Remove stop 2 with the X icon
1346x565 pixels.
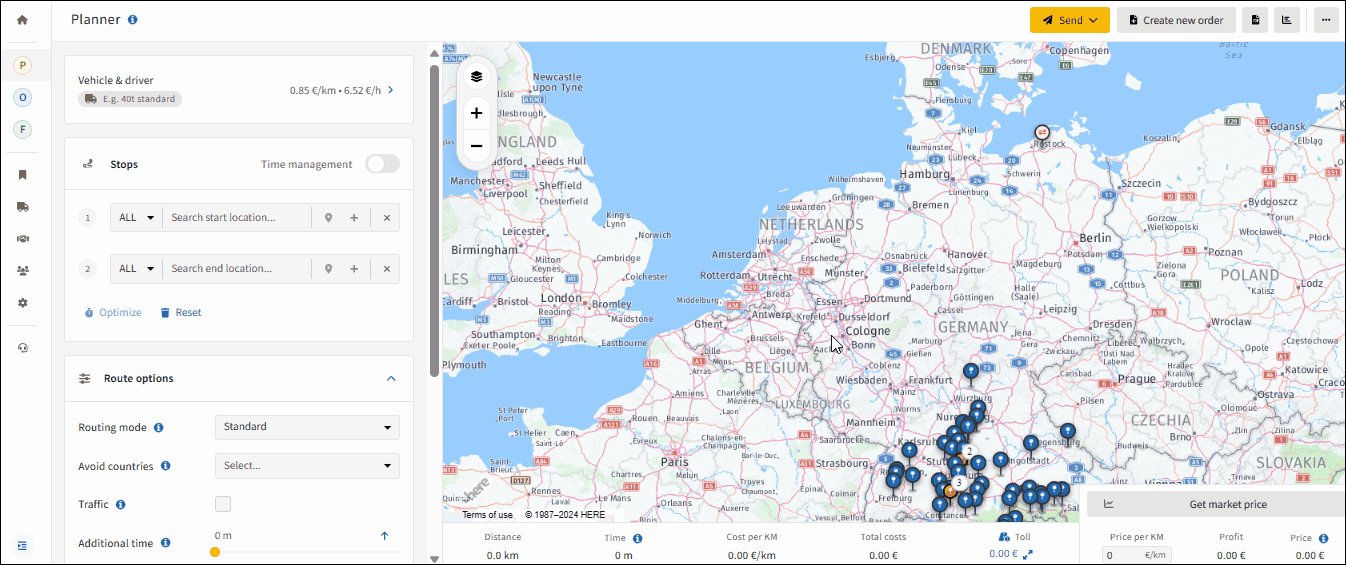coord(387,269)
